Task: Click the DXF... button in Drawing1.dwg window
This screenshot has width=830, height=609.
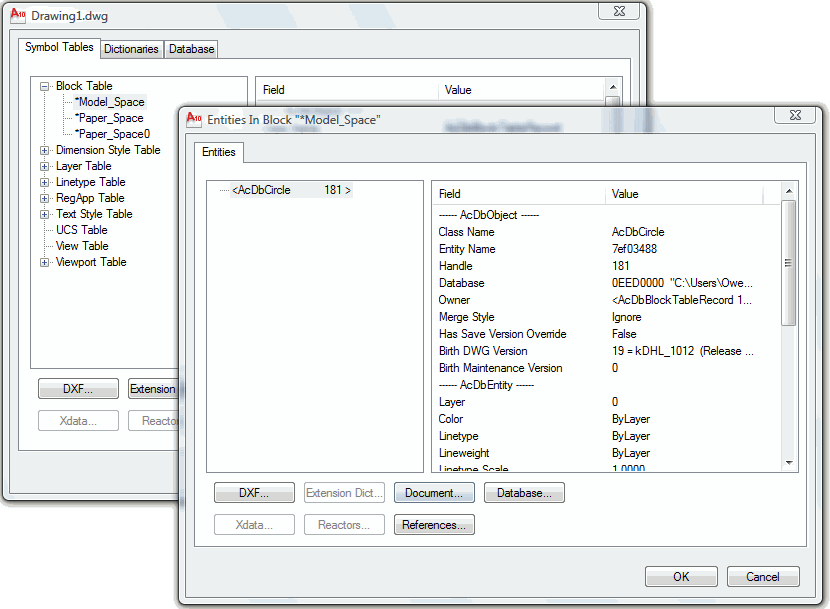Action: click(x=78, y=389)
